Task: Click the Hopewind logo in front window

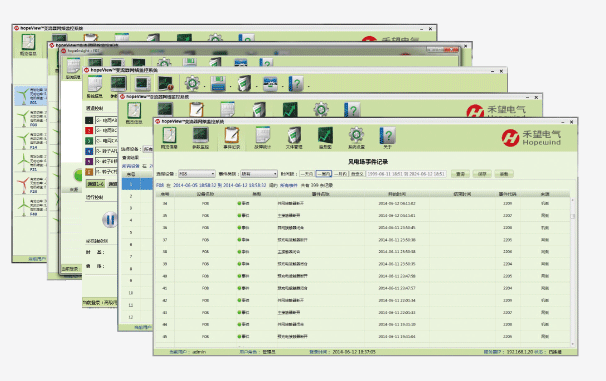Action: pos(531,138)
